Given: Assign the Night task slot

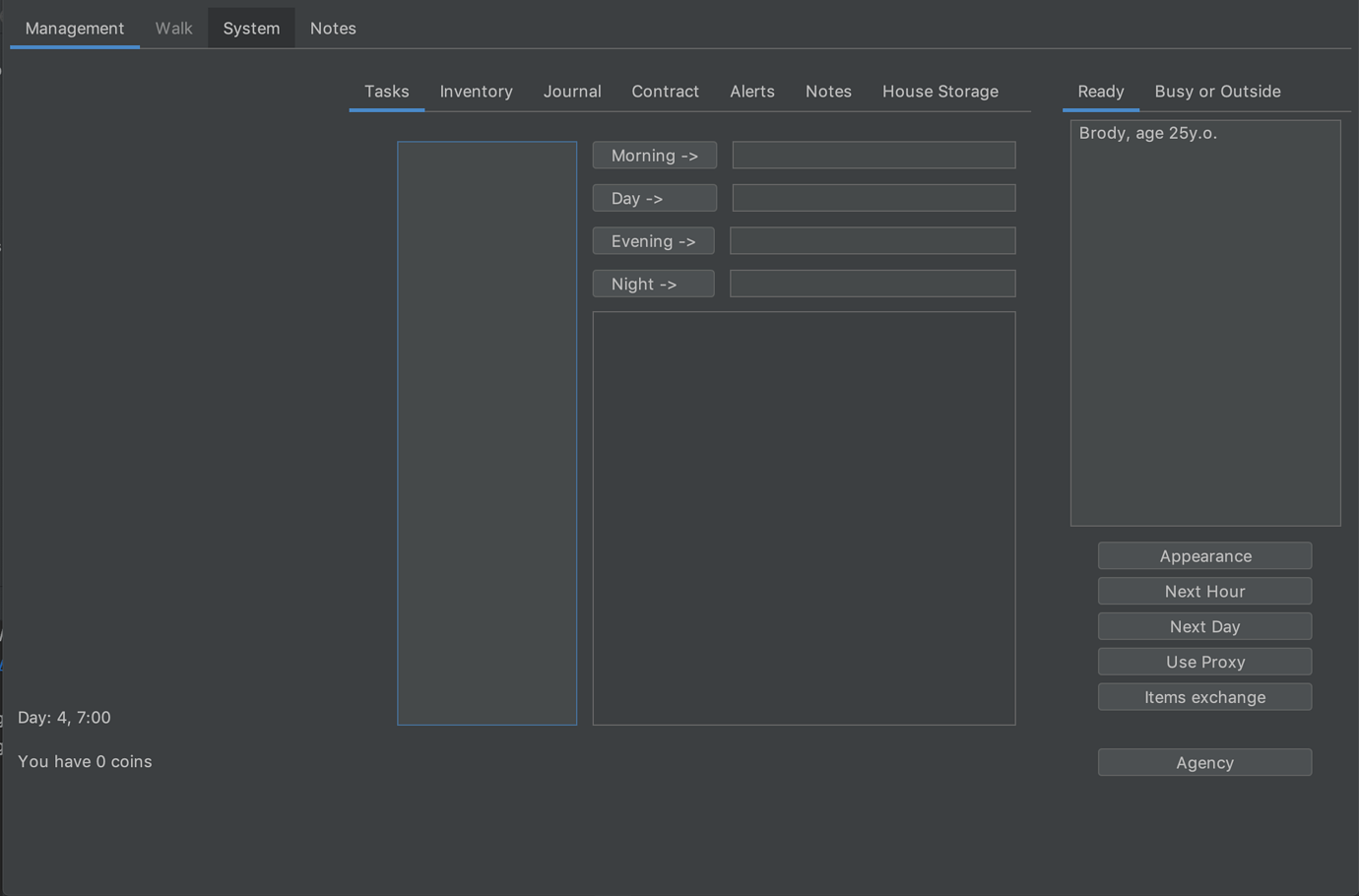Looking at the screenshot, I should point(653,283).
